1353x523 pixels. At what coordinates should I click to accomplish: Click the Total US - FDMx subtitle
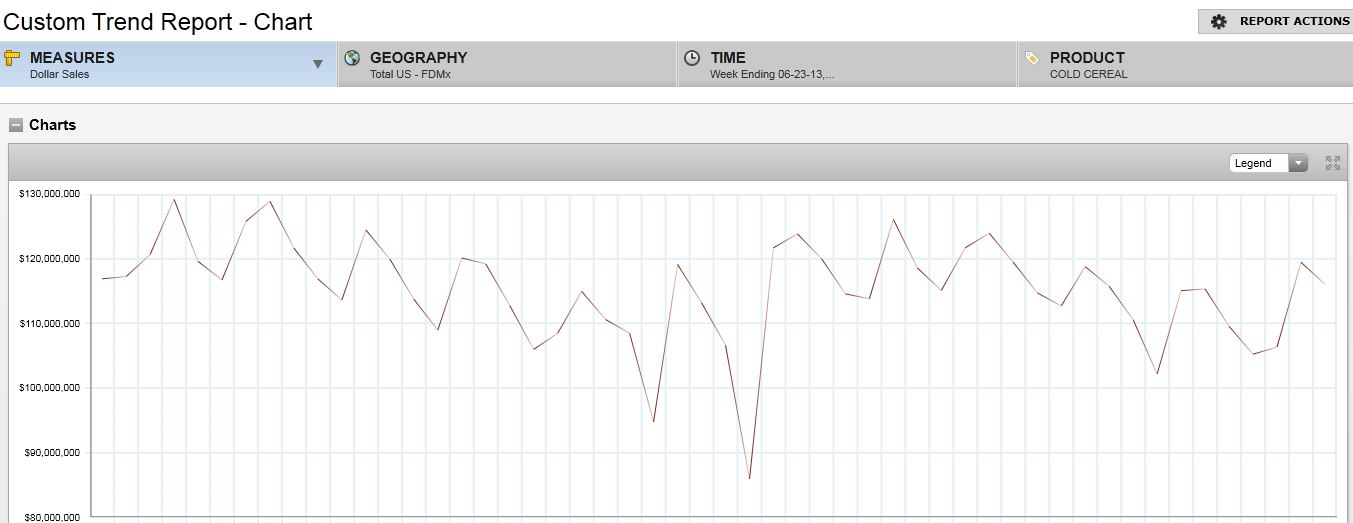click(x=410, y=74)
